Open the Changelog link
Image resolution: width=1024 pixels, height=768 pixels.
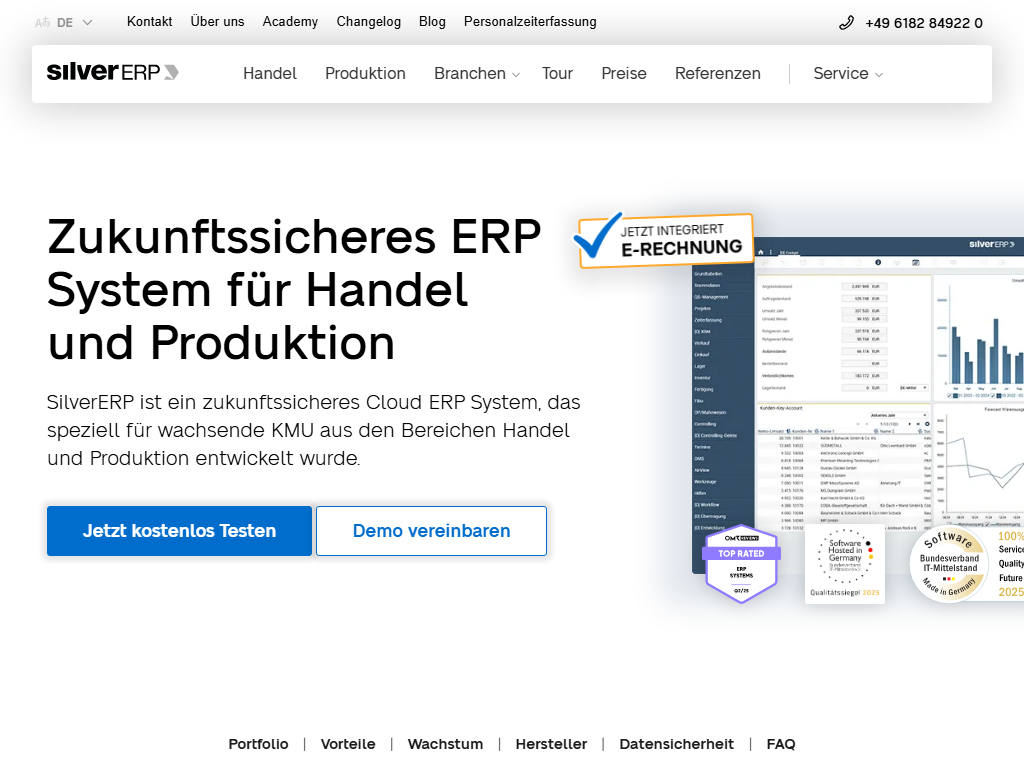click(368, 22)
